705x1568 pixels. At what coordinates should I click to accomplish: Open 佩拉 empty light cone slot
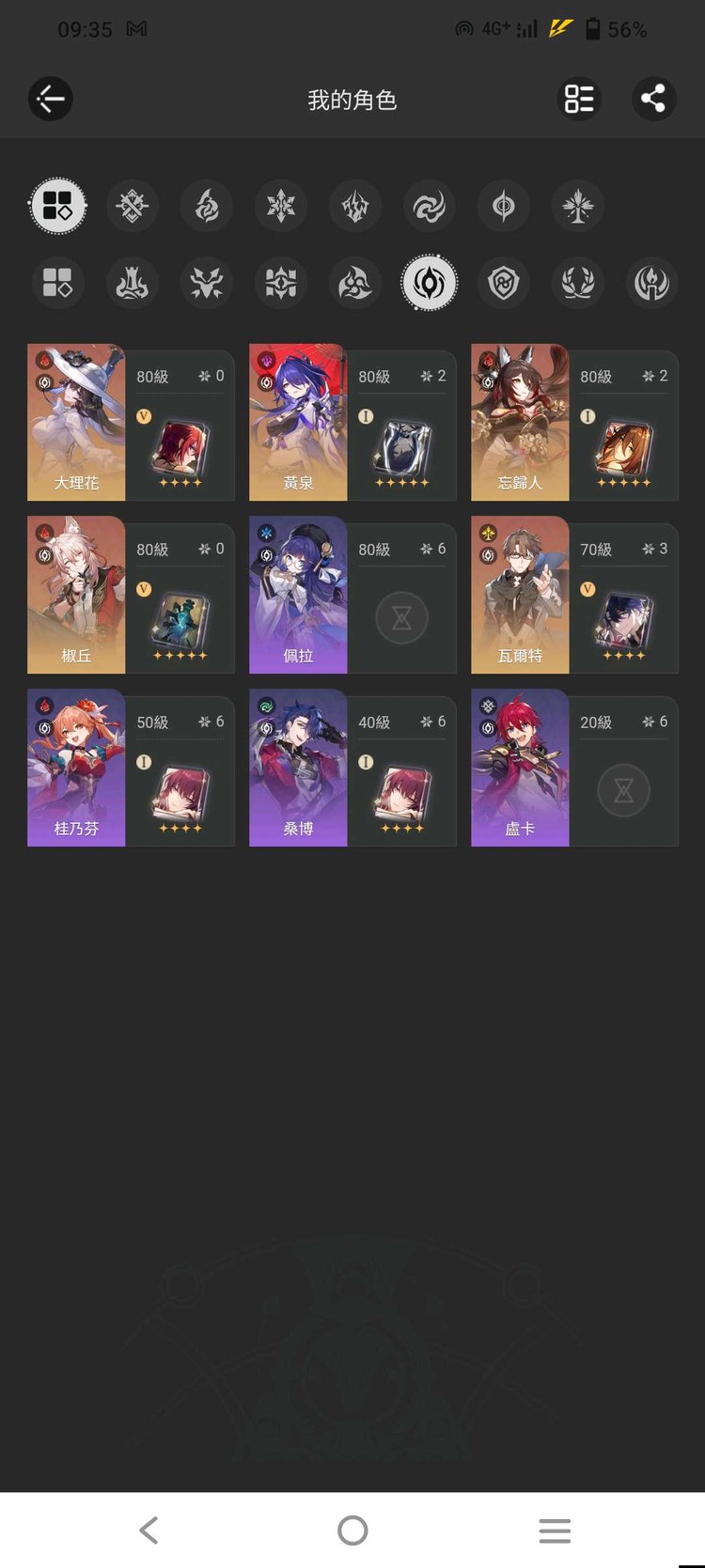pos(401,617)
